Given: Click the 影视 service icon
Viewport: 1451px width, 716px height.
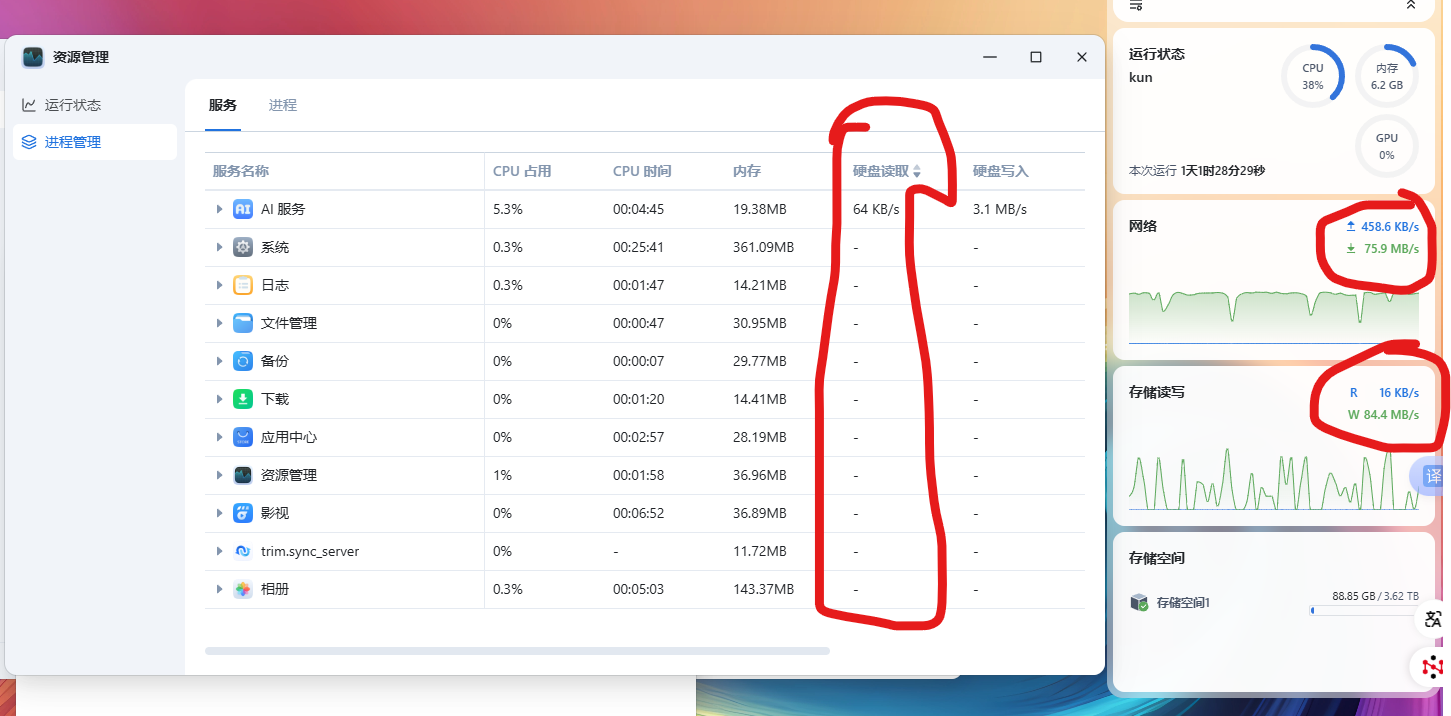Looking at the screenshot, I should (x=243, y=513).
